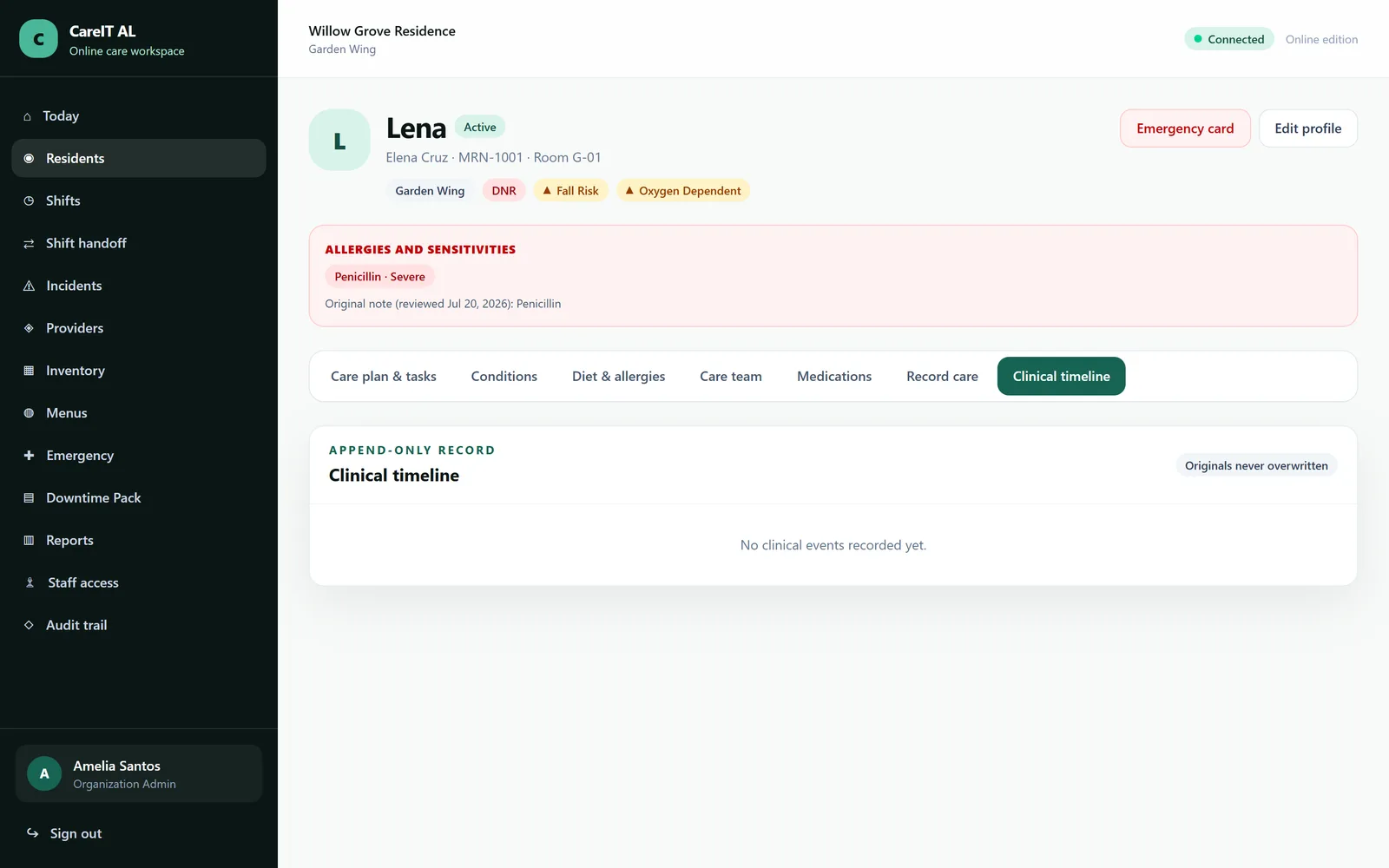The width and height of the screenshot is (1389, 868).
Task: Open the Diet & allergies tab
Action: click(619, 376)
